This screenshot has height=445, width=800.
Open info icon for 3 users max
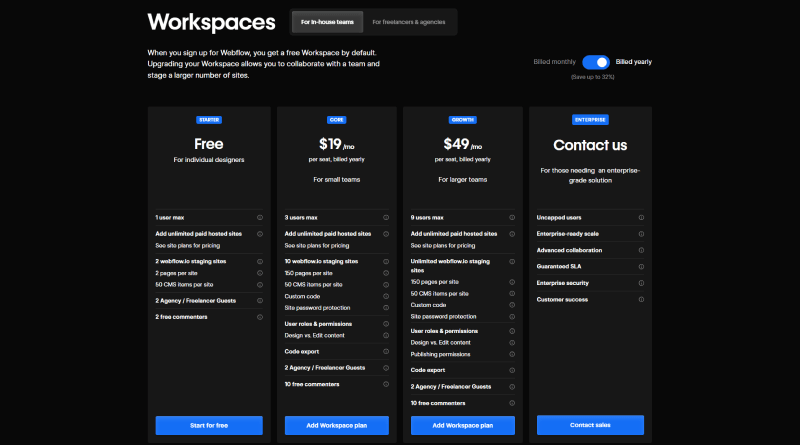pyautogui.click(x=386, y=217)
